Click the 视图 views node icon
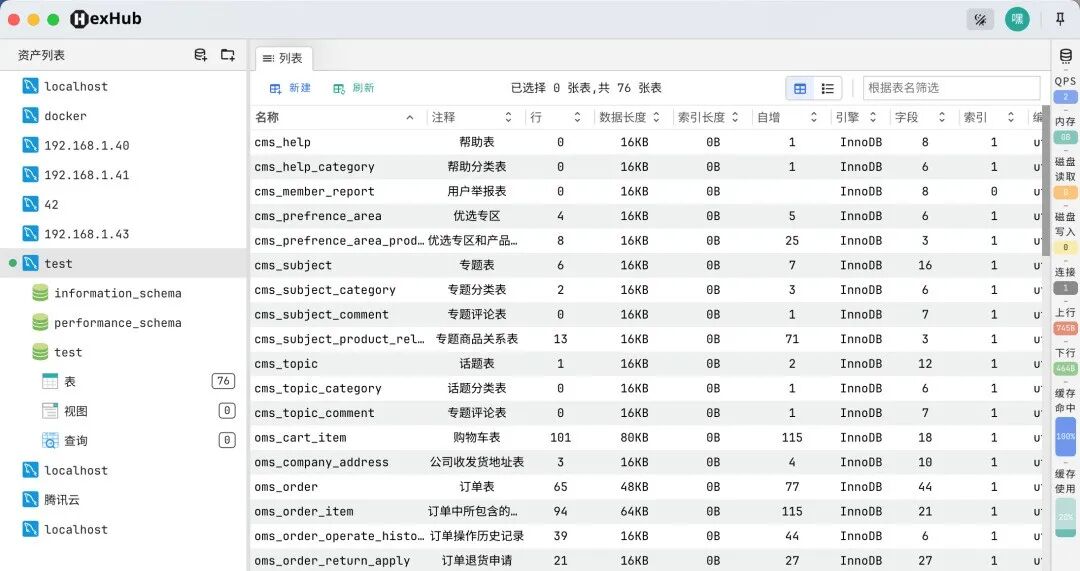 (x=50, y=411)
